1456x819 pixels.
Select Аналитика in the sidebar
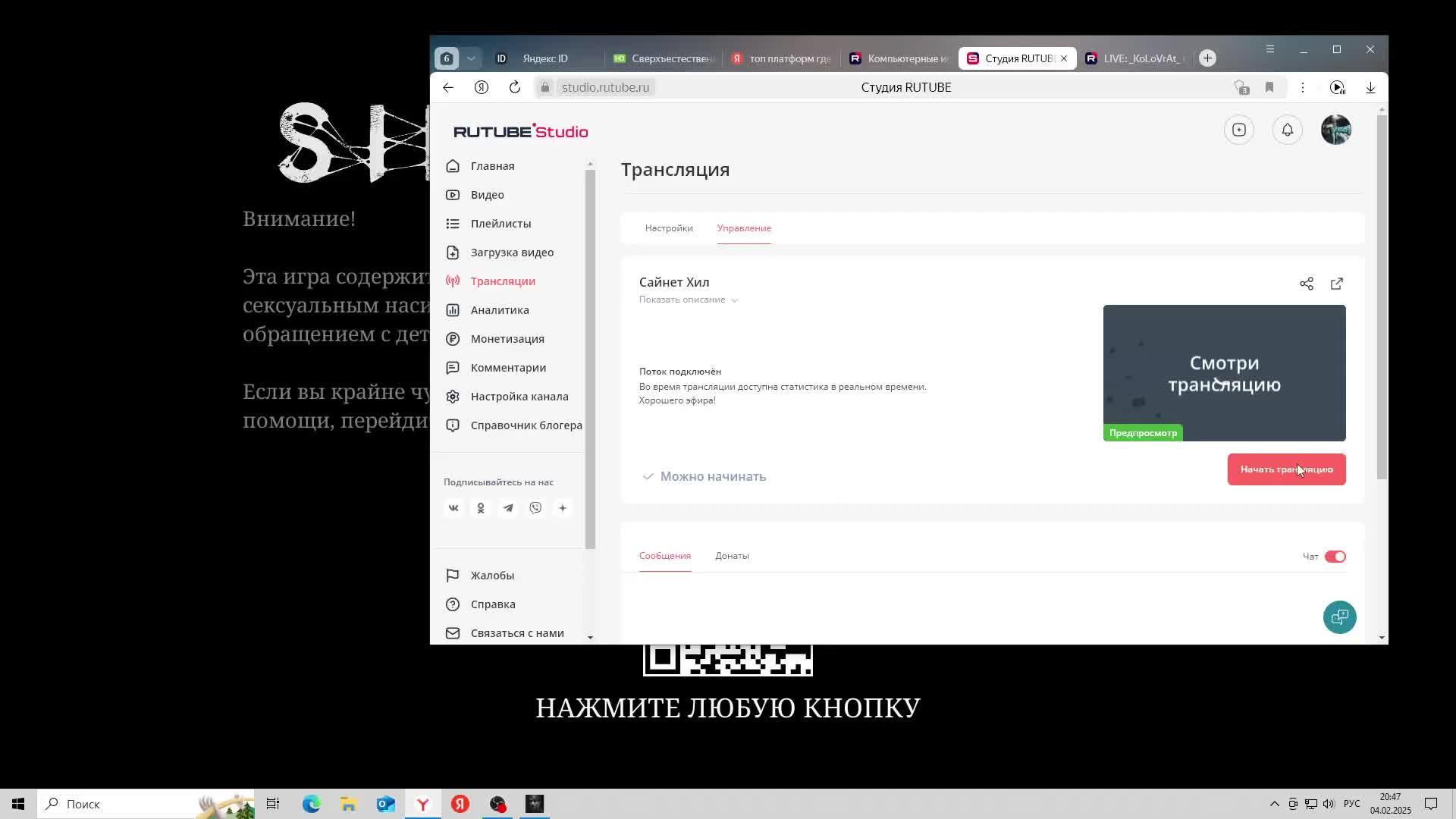499,309
